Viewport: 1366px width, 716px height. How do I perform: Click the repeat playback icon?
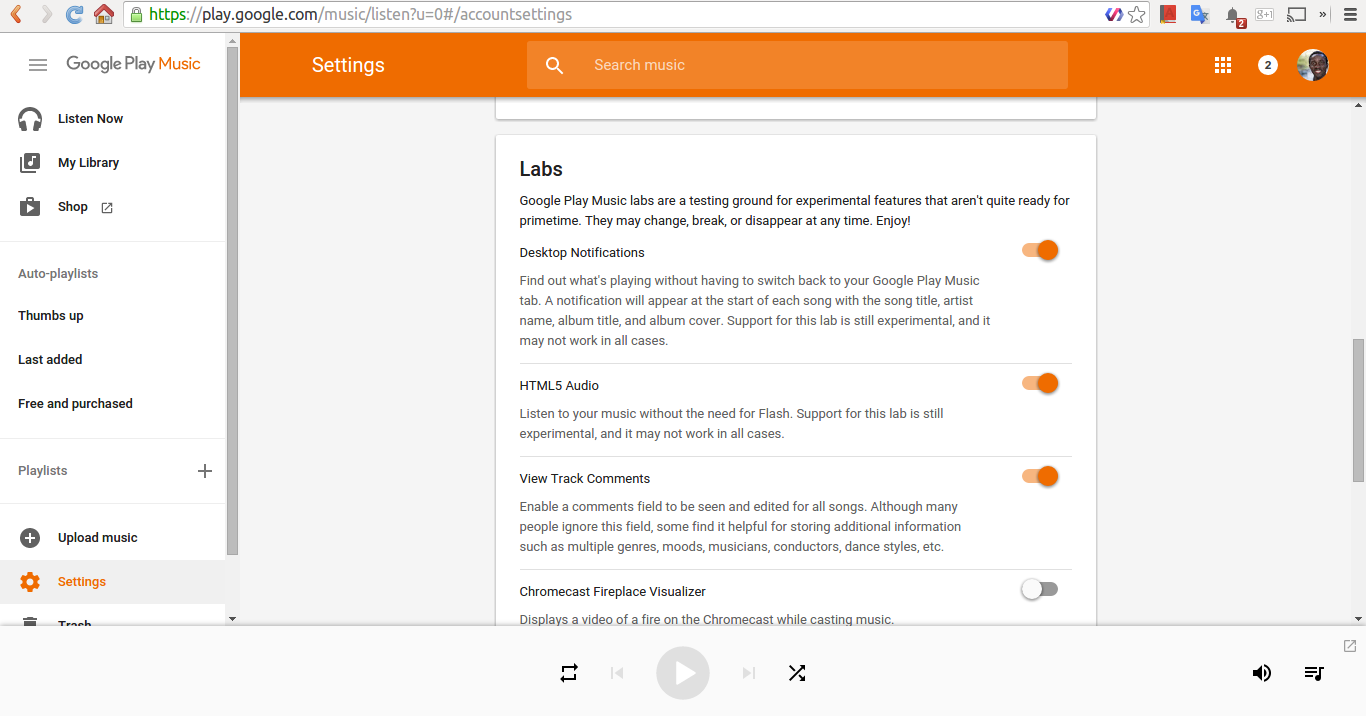tap(569, 673)
